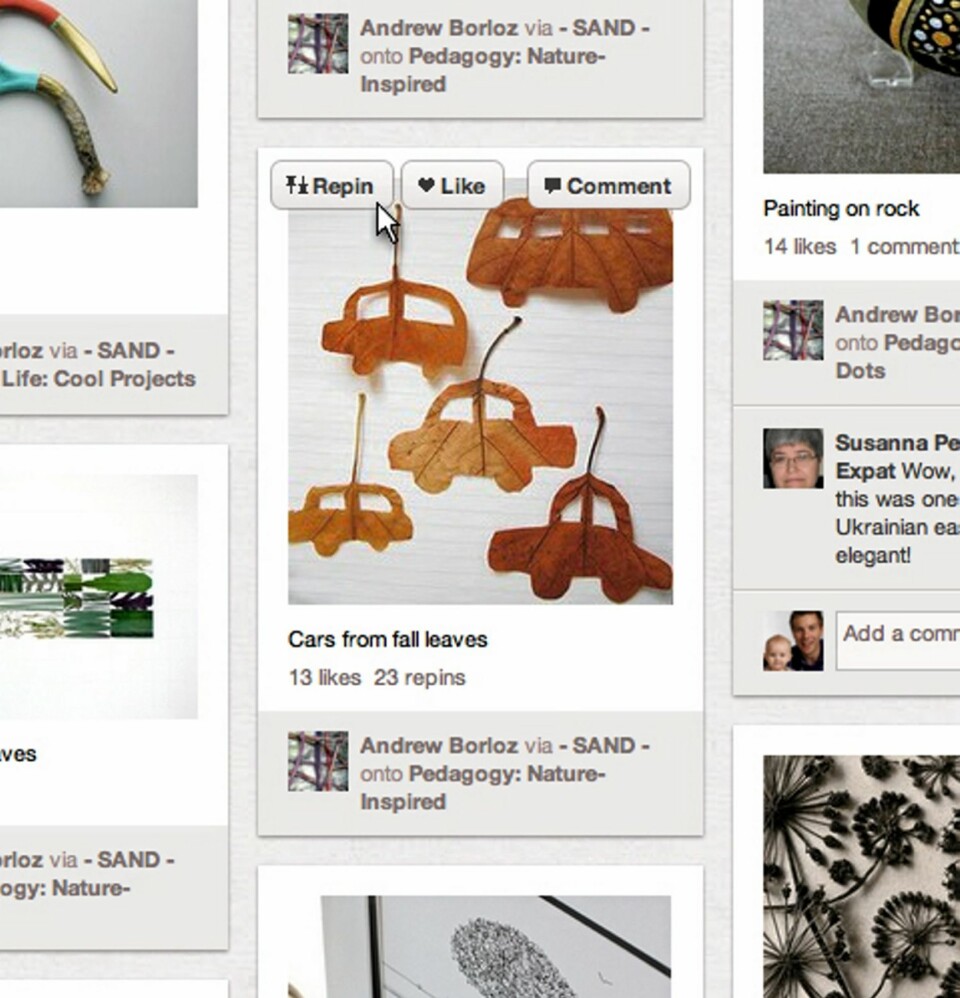Viewport: 960px width, 998px height.
Task: Repin the Cars from fall leaves pin
Action: [x=332, y=185]
